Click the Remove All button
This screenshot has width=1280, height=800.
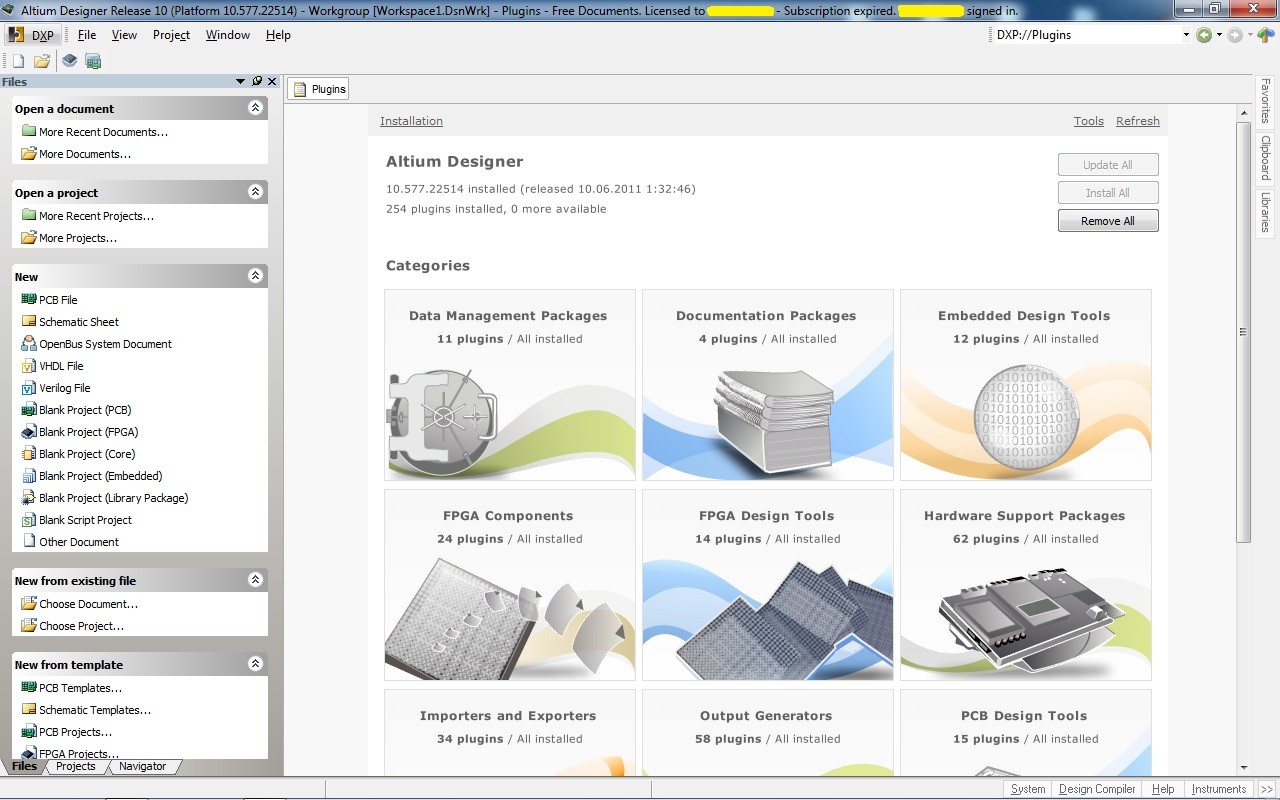1108,221
